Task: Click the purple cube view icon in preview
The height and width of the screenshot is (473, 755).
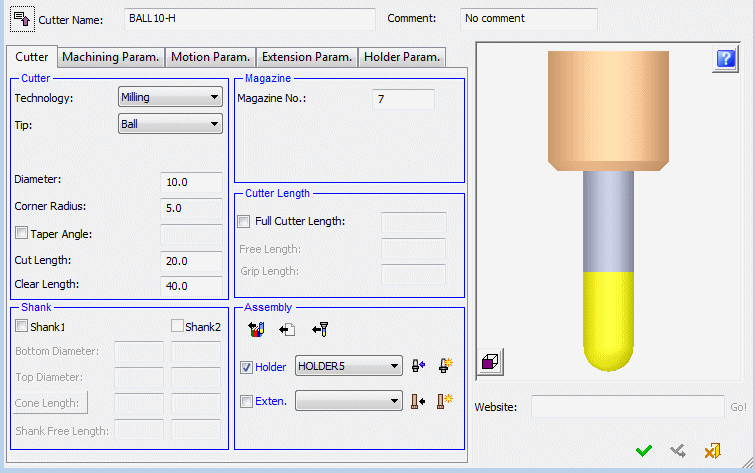Action: [491, 362]
